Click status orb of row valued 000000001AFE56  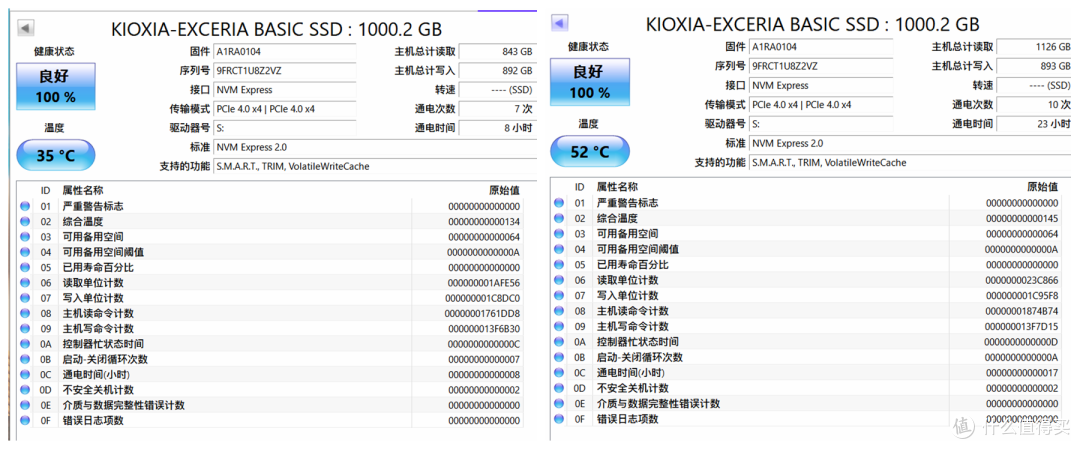[25, 283]
